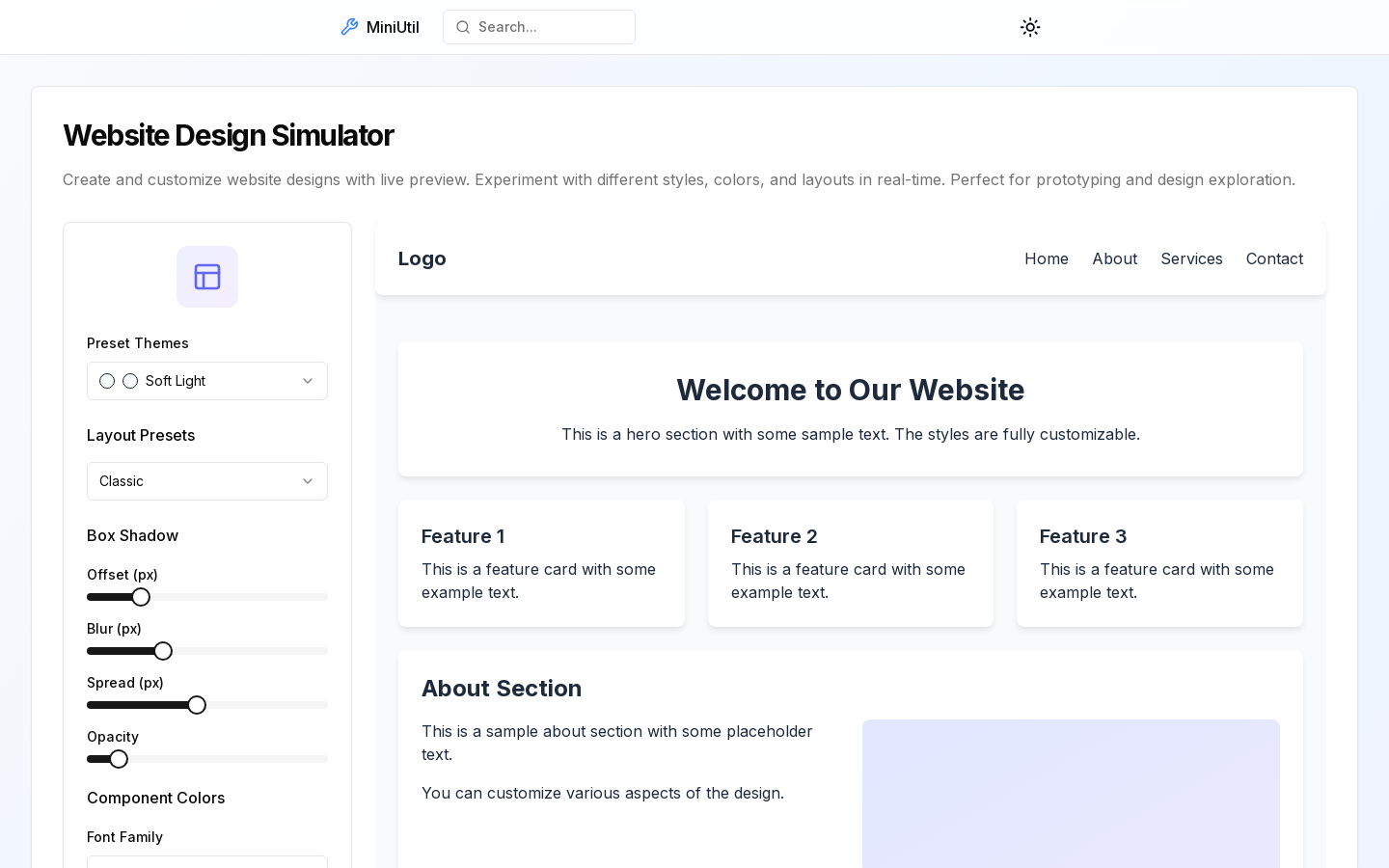Click the first Soft Light color circle
Viewport: 1389px width, 868px height.
coord(107,381)
